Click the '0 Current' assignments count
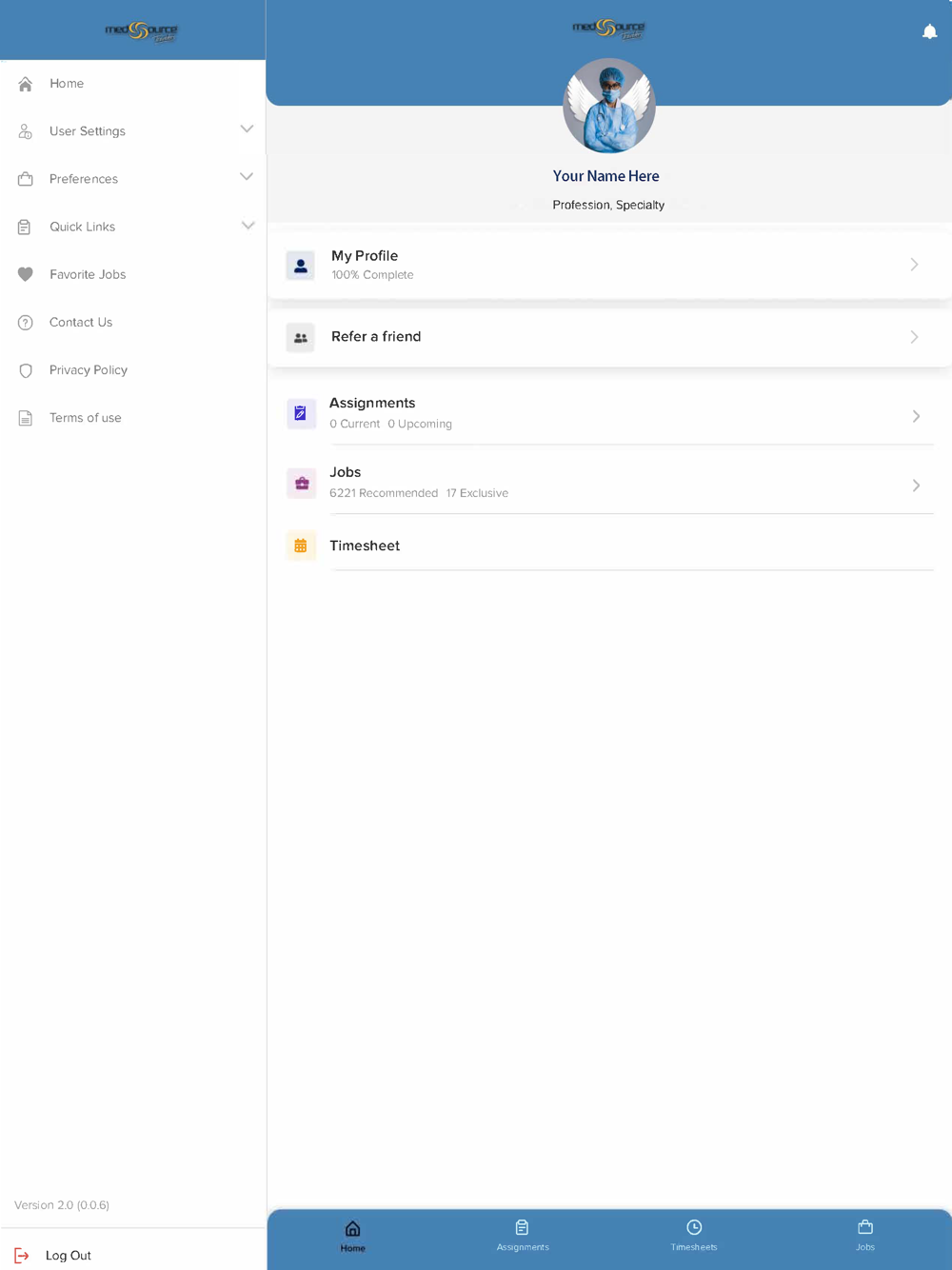 point(354,424)
